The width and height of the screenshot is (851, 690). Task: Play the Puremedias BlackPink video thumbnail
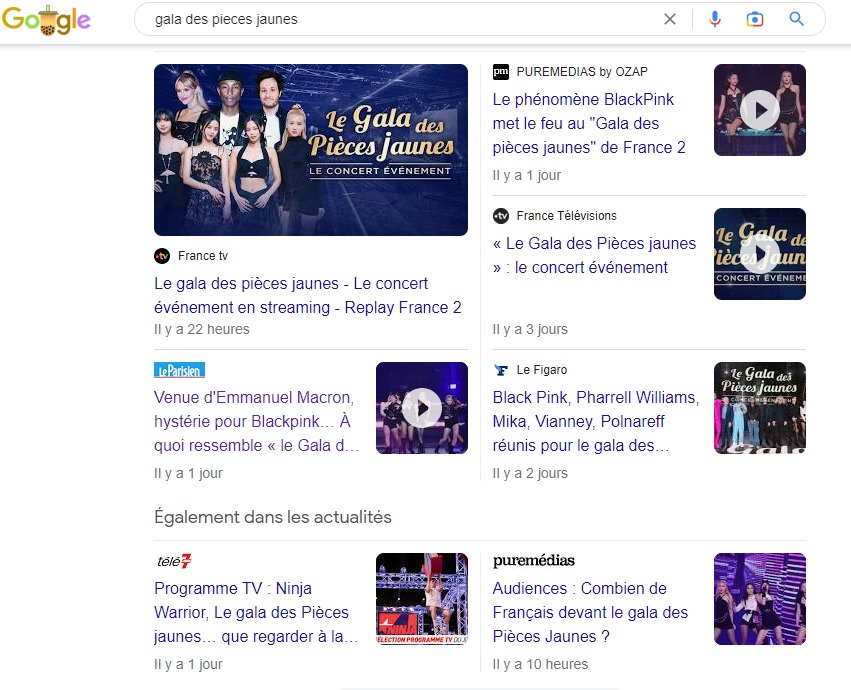coord(760,110)
